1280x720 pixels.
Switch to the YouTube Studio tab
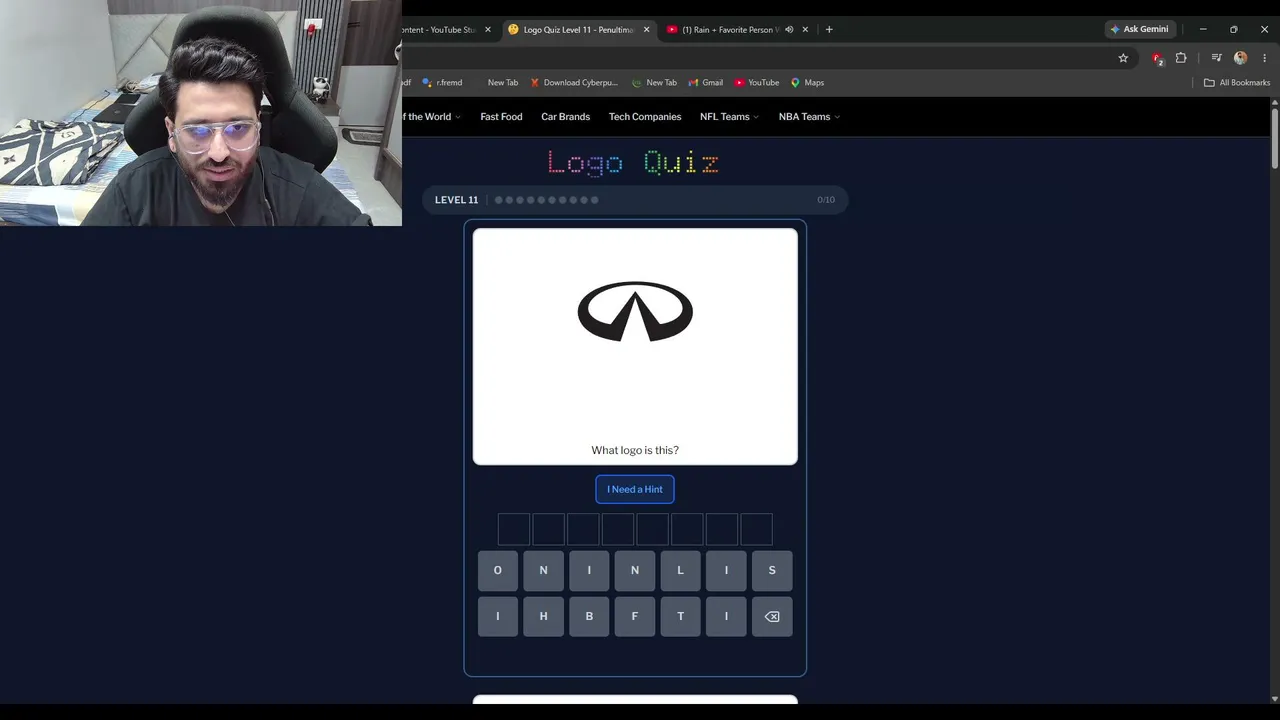[x=440, y=30]
